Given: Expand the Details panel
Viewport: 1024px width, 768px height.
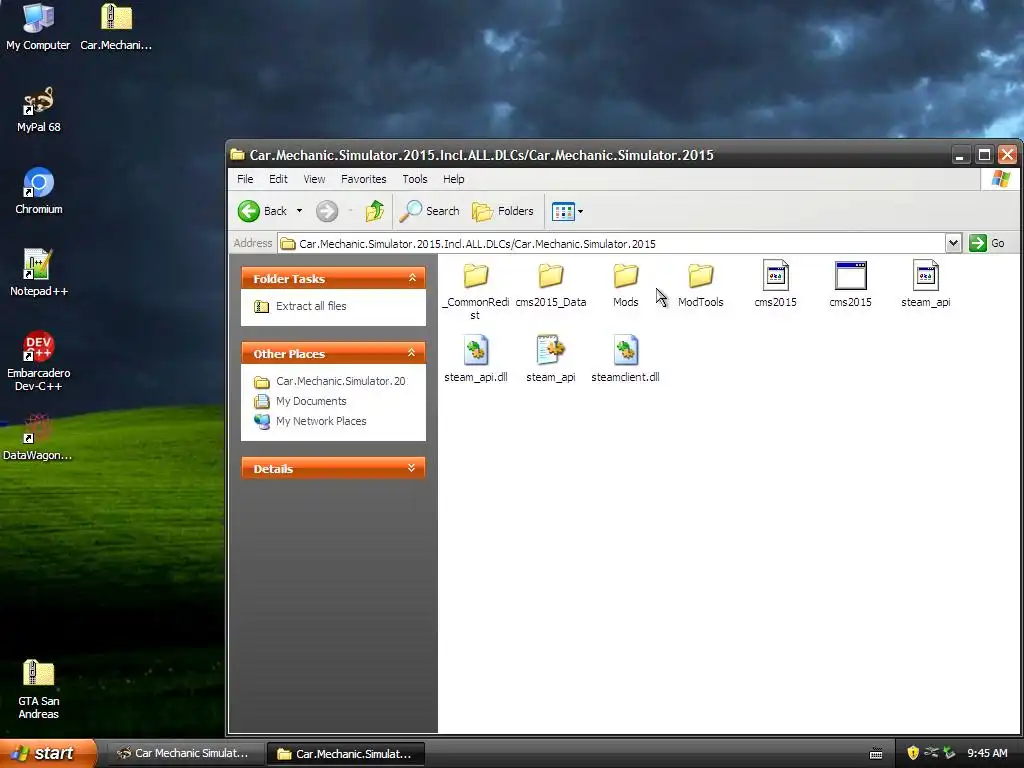Looking at the screenshot, I should click(411, 468).
